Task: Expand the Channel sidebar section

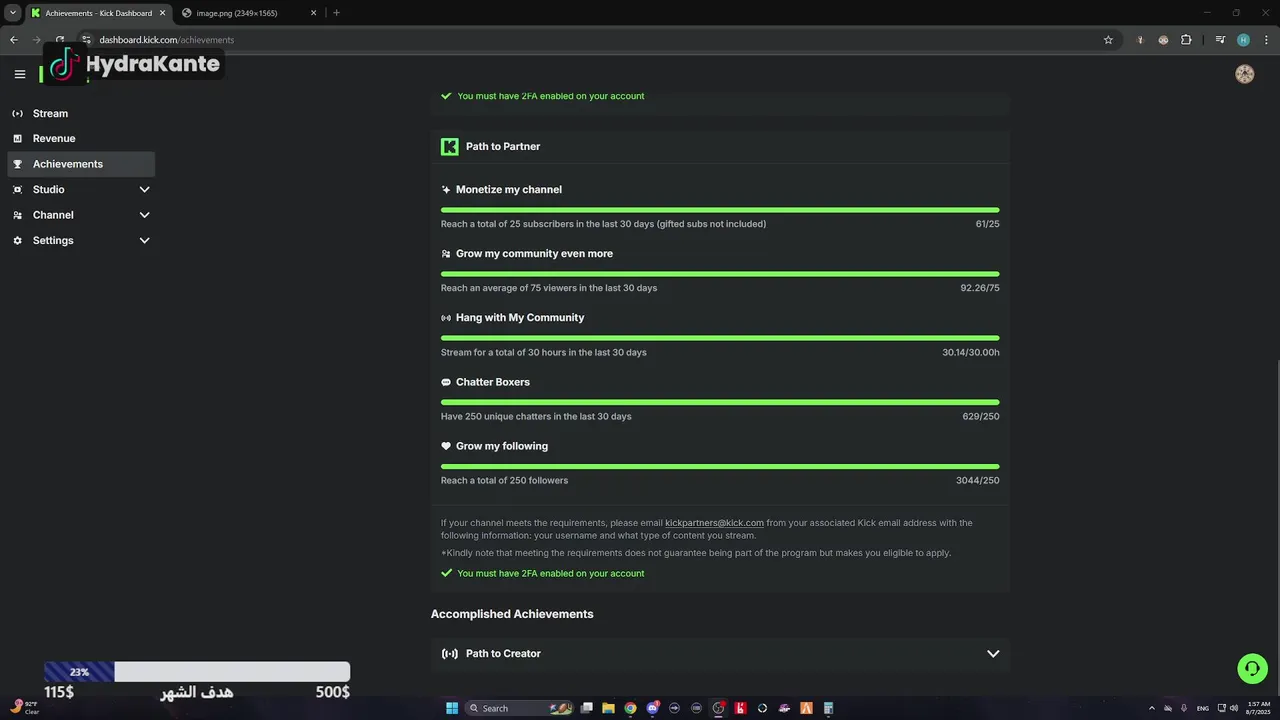Action: tap(81, 215)
